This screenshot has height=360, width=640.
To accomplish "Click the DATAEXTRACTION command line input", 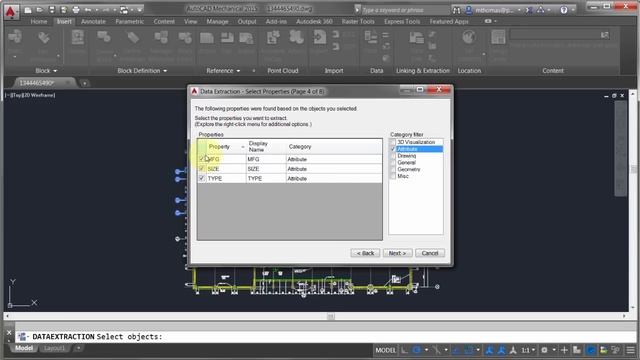I will (326, 337).
